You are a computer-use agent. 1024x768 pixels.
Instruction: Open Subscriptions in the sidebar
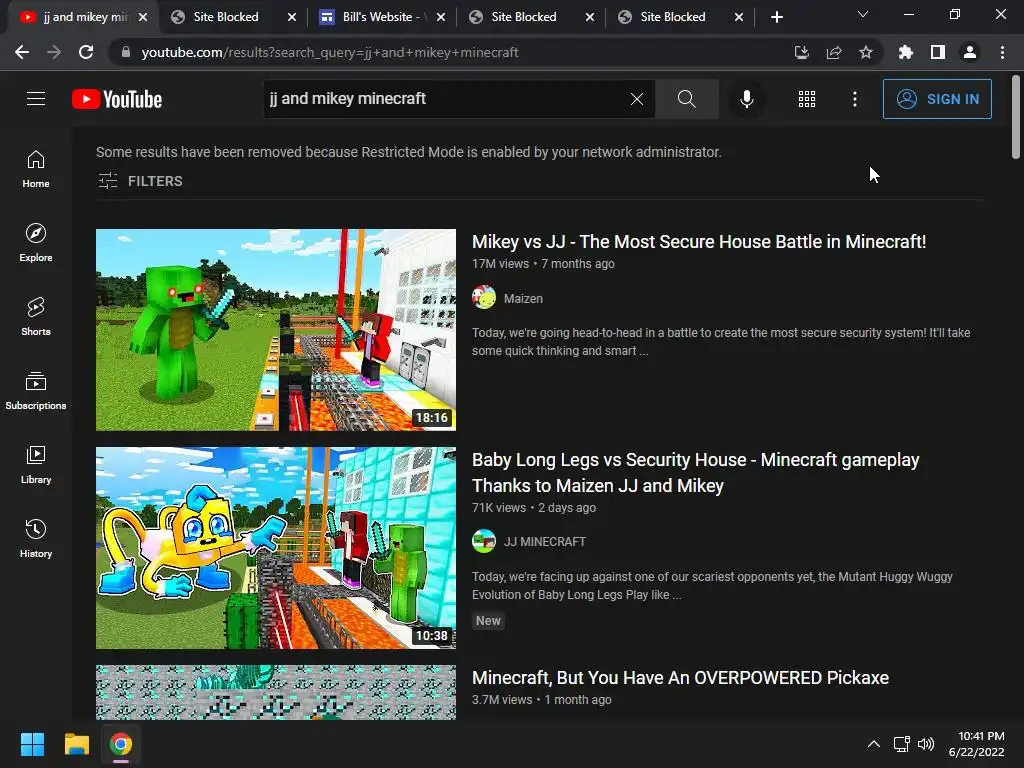(36, 390)
